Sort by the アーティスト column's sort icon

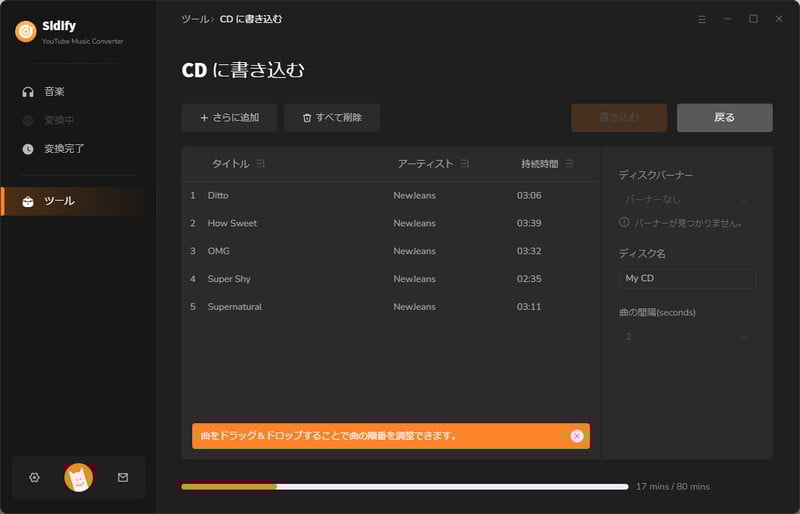point(465,164)
